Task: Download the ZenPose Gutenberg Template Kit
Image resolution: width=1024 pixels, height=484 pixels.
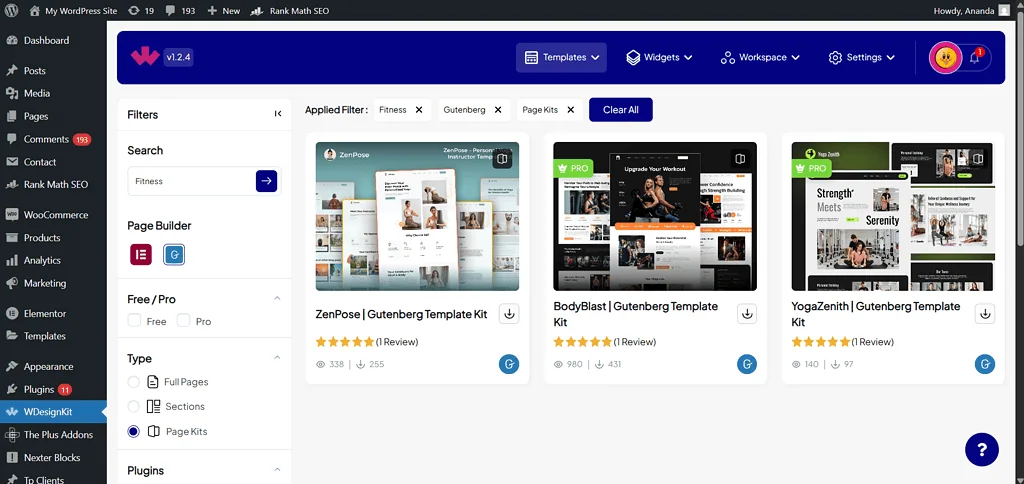Action: [x=509, y=314]
